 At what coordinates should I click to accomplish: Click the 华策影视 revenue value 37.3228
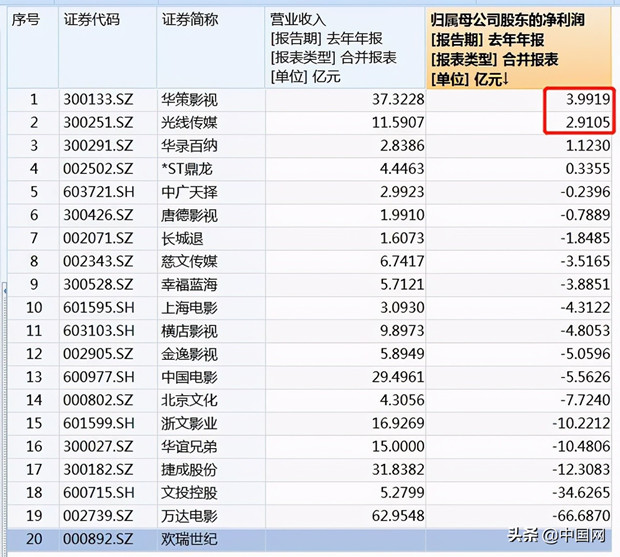coord(346,100)
